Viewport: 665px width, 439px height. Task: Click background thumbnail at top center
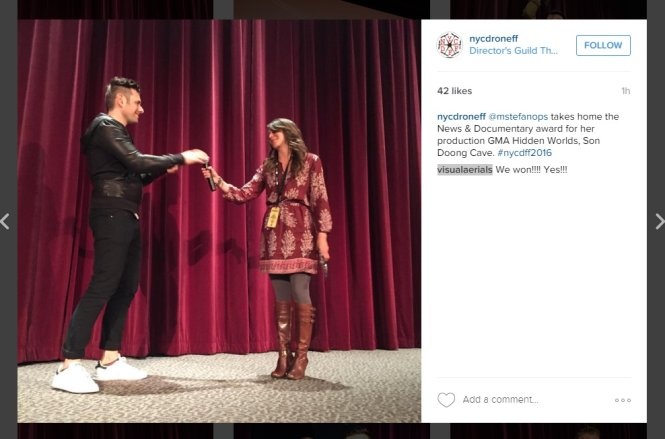coord(332,9)
